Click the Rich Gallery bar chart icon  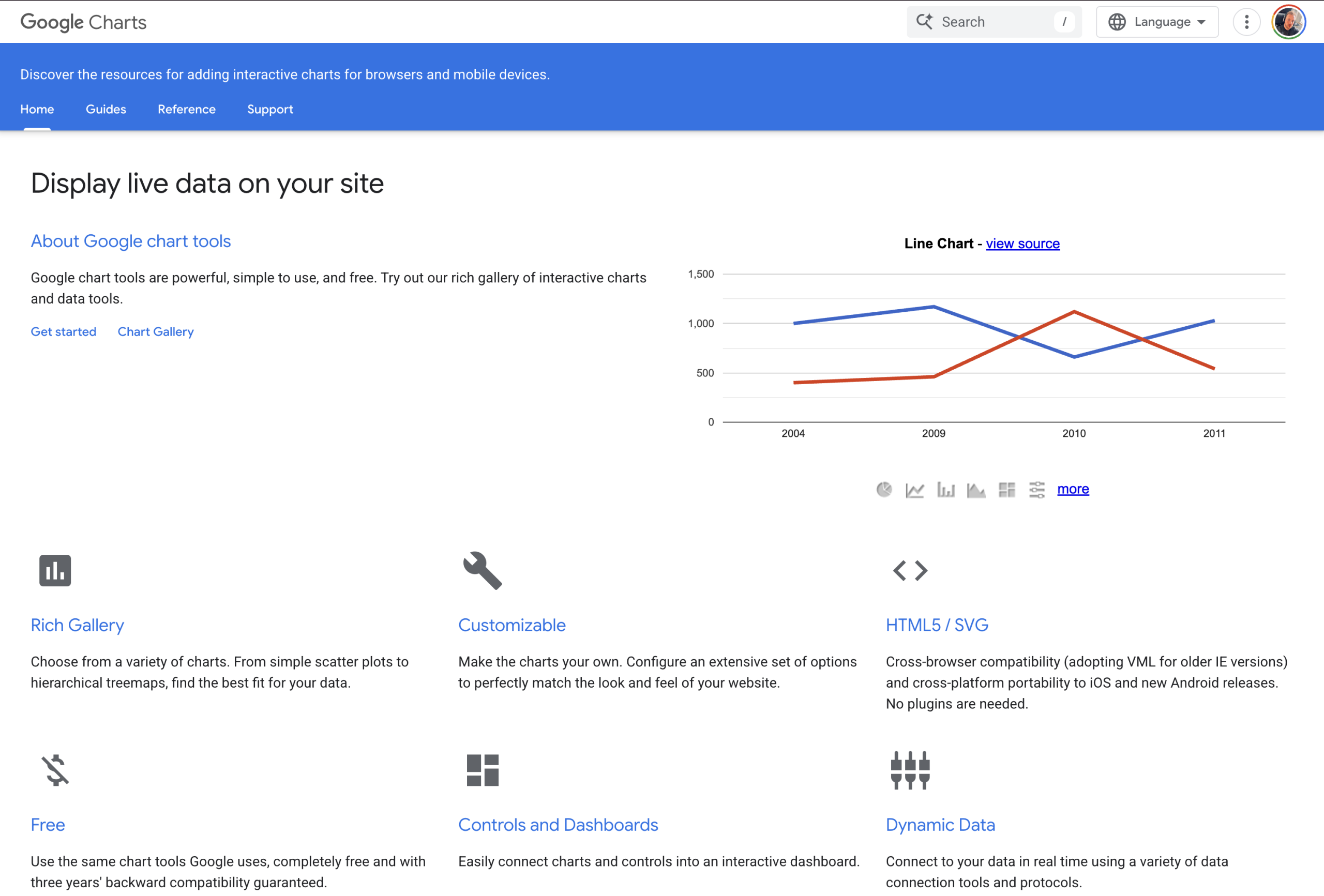click(x=55, y=570)
